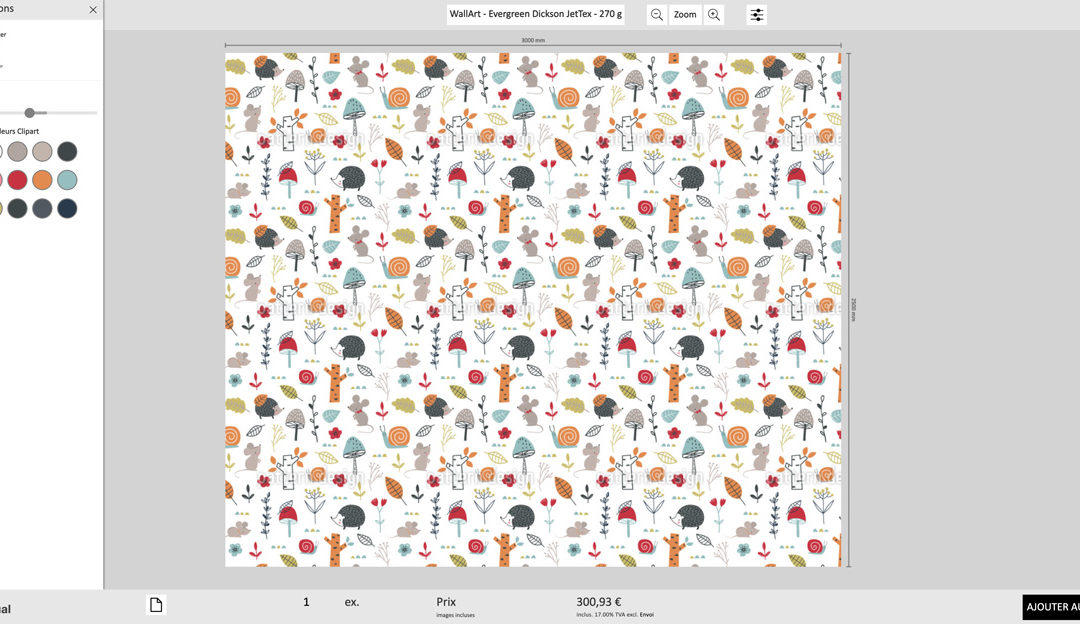Viewport: 1080px width, 624px height.
Task: Select the orange clipart color swatch
Action: (x=42, y=180)
